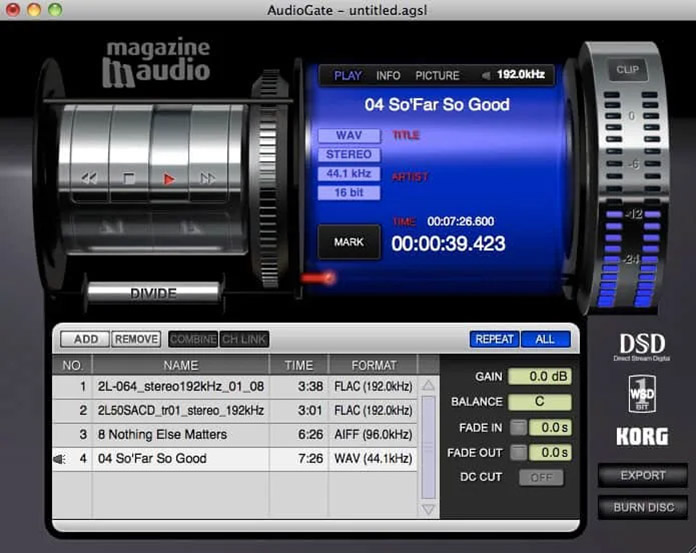This screenshot has width=696, height=553.
Task: Enable the FADE OUT checkbox
Action: [518, 453]
